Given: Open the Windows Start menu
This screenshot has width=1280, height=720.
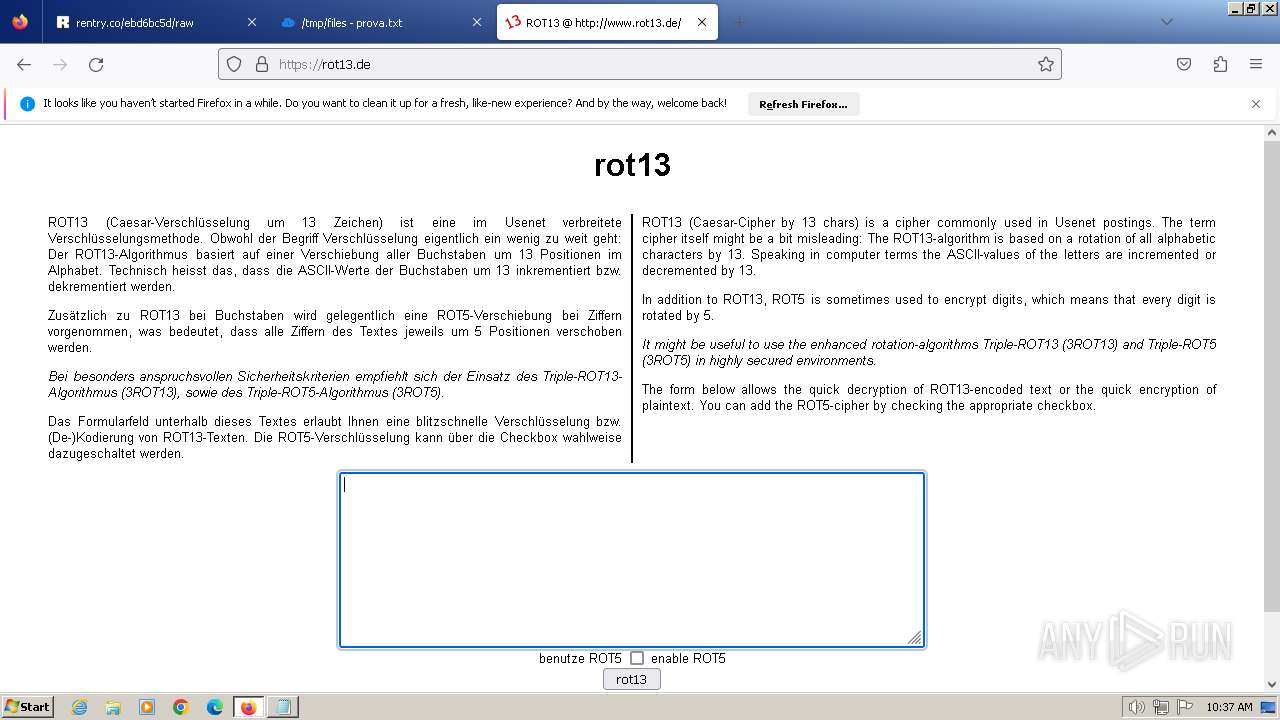Looking at the screenshot, I should click(x=27, y=706).
